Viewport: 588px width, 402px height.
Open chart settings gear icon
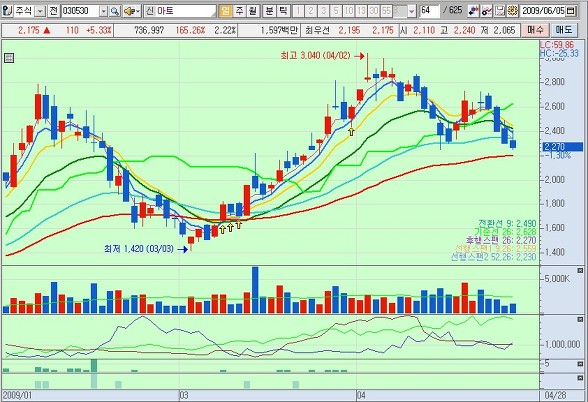click(x=512, y=11)
